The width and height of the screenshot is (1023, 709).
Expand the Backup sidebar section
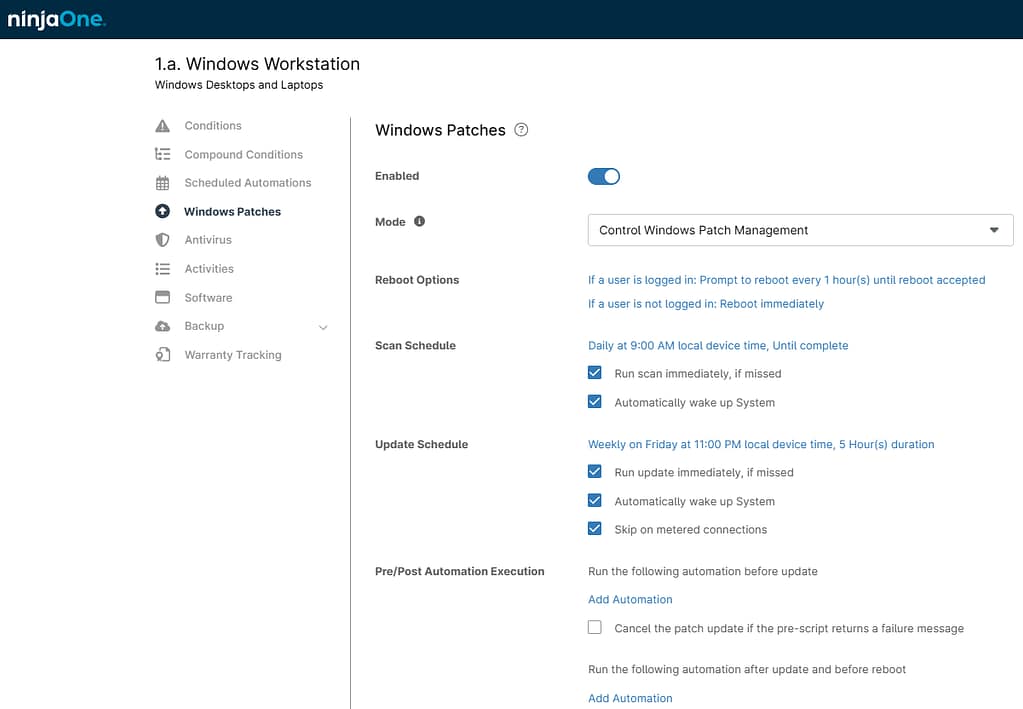322,326
